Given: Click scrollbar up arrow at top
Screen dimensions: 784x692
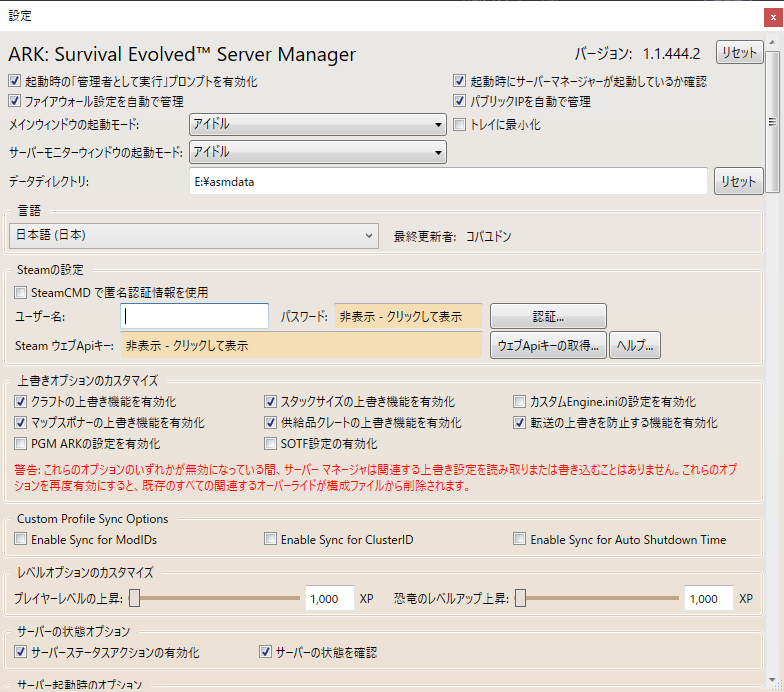Looking at the screenshot, I should coord(772,42).
